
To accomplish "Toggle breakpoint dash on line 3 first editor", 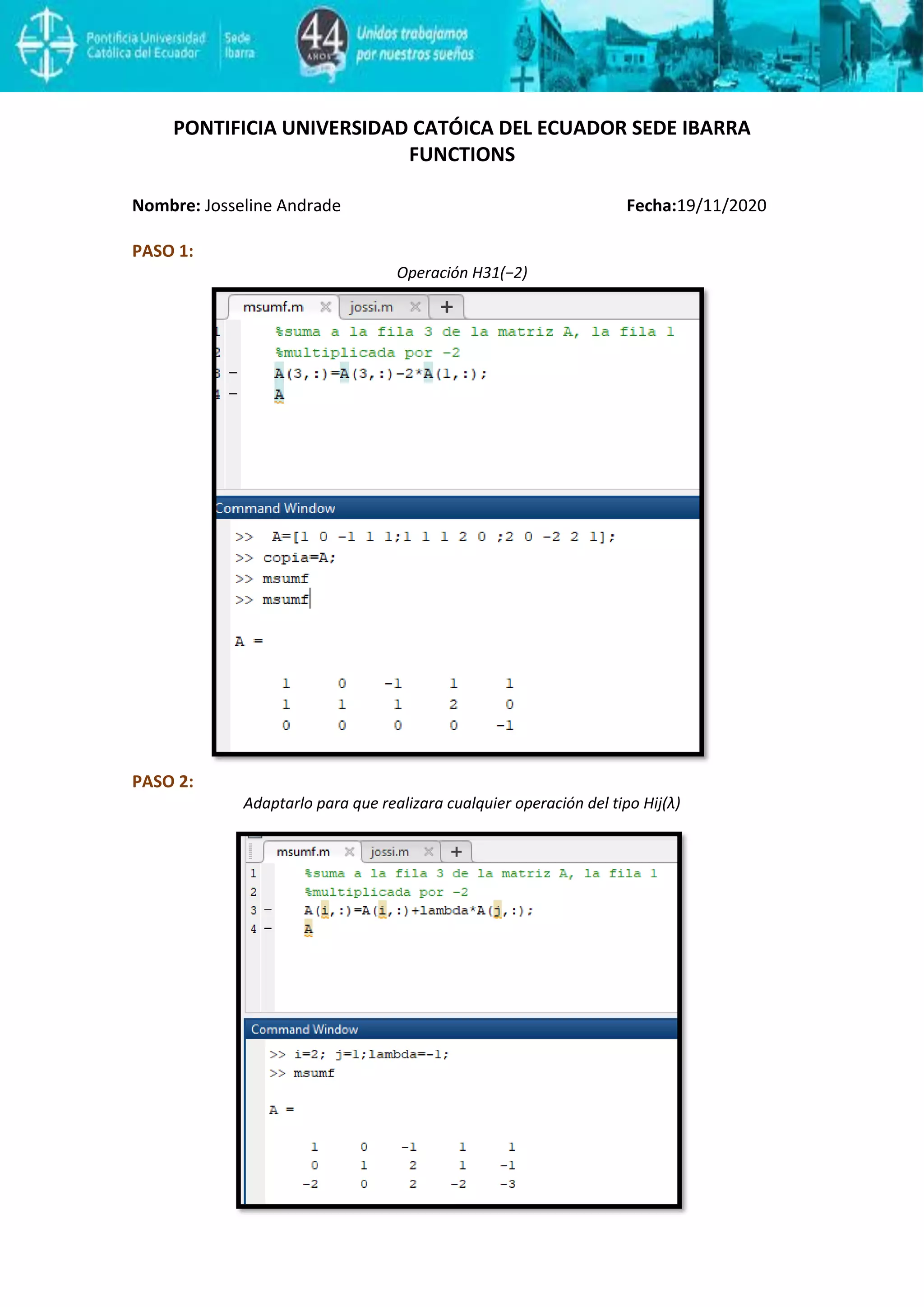I will click(x=233, y=373).
